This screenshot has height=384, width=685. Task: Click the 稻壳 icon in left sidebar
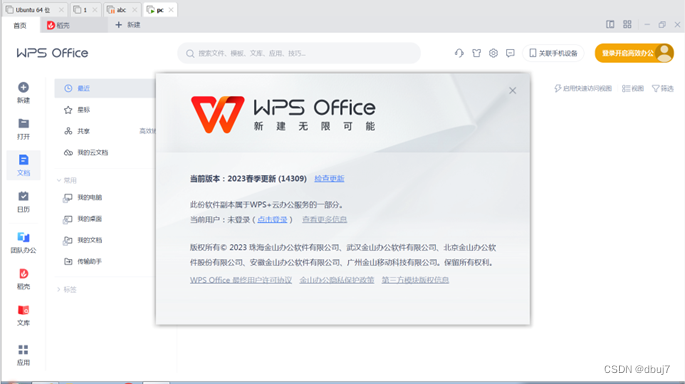23,273
